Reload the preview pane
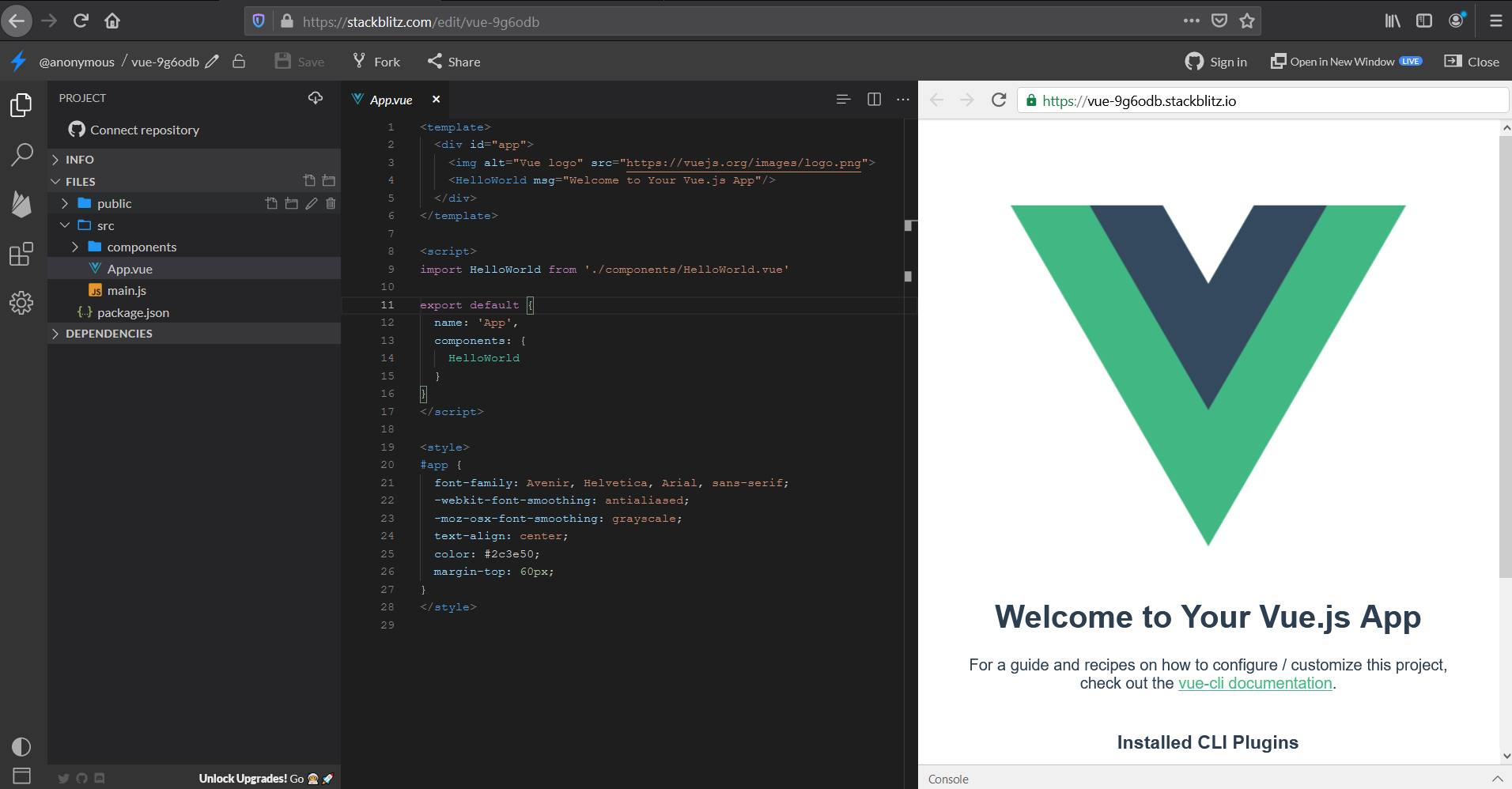This screenshot has height=789, width=1512. (999, 100)
